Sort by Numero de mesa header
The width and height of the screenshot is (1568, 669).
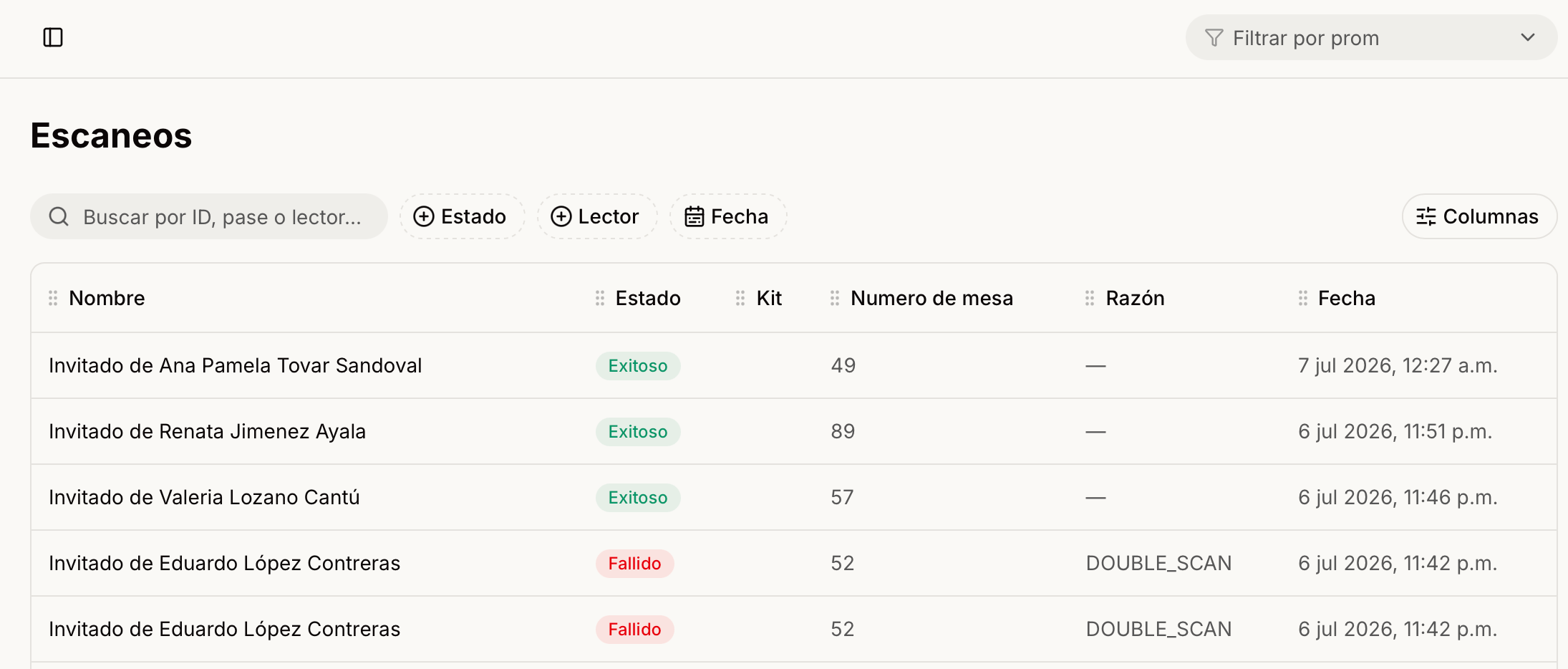[931, 298]
